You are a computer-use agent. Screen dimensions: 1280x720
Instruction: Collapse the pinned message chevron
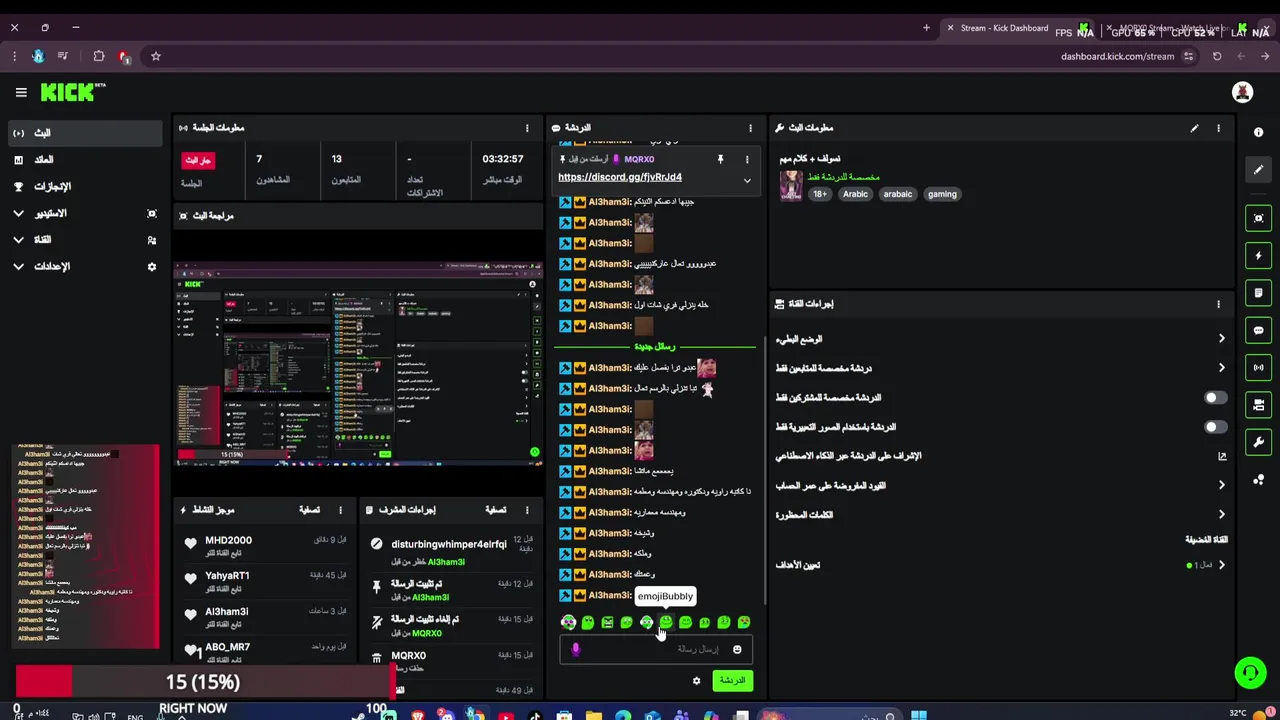coord(746,181)
